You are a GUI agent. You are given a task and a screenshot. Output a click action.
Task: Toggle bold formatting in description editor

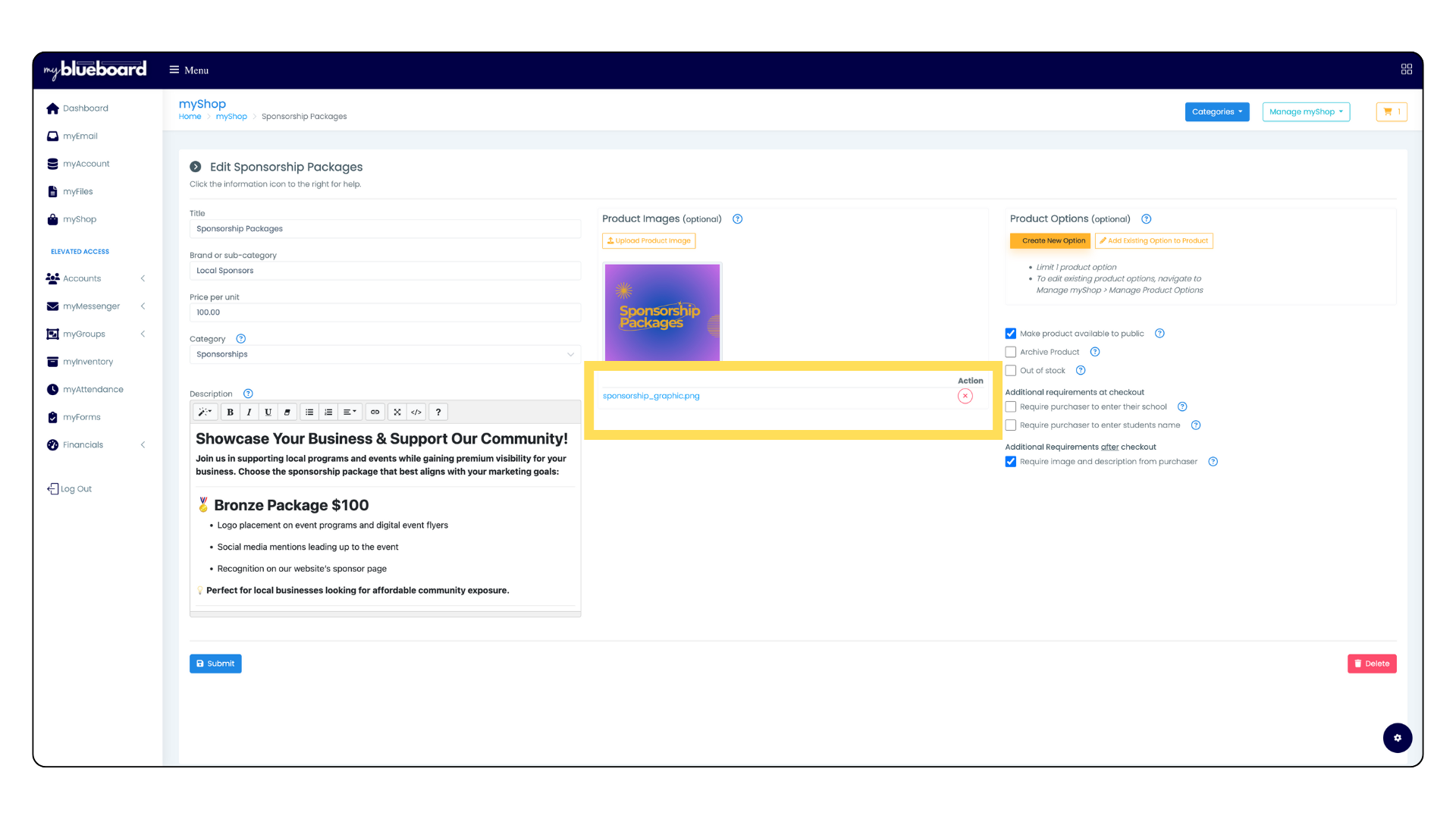[230, 412]
